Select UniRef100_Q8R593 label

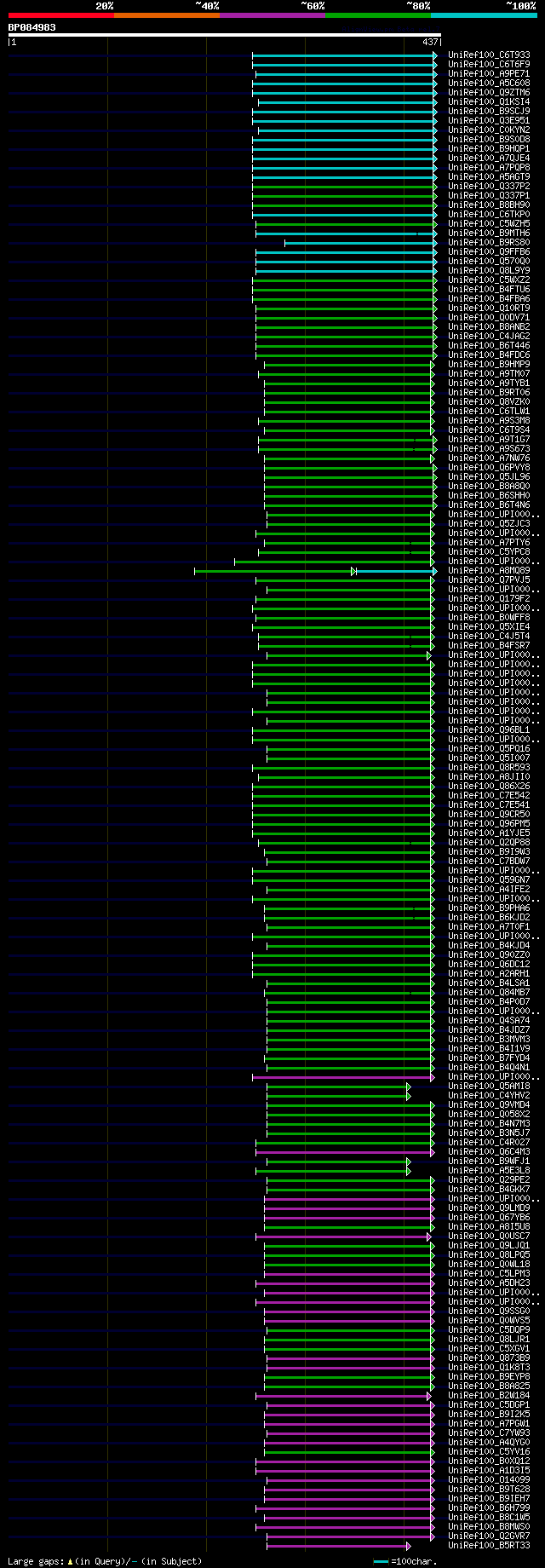click(489, 768)
